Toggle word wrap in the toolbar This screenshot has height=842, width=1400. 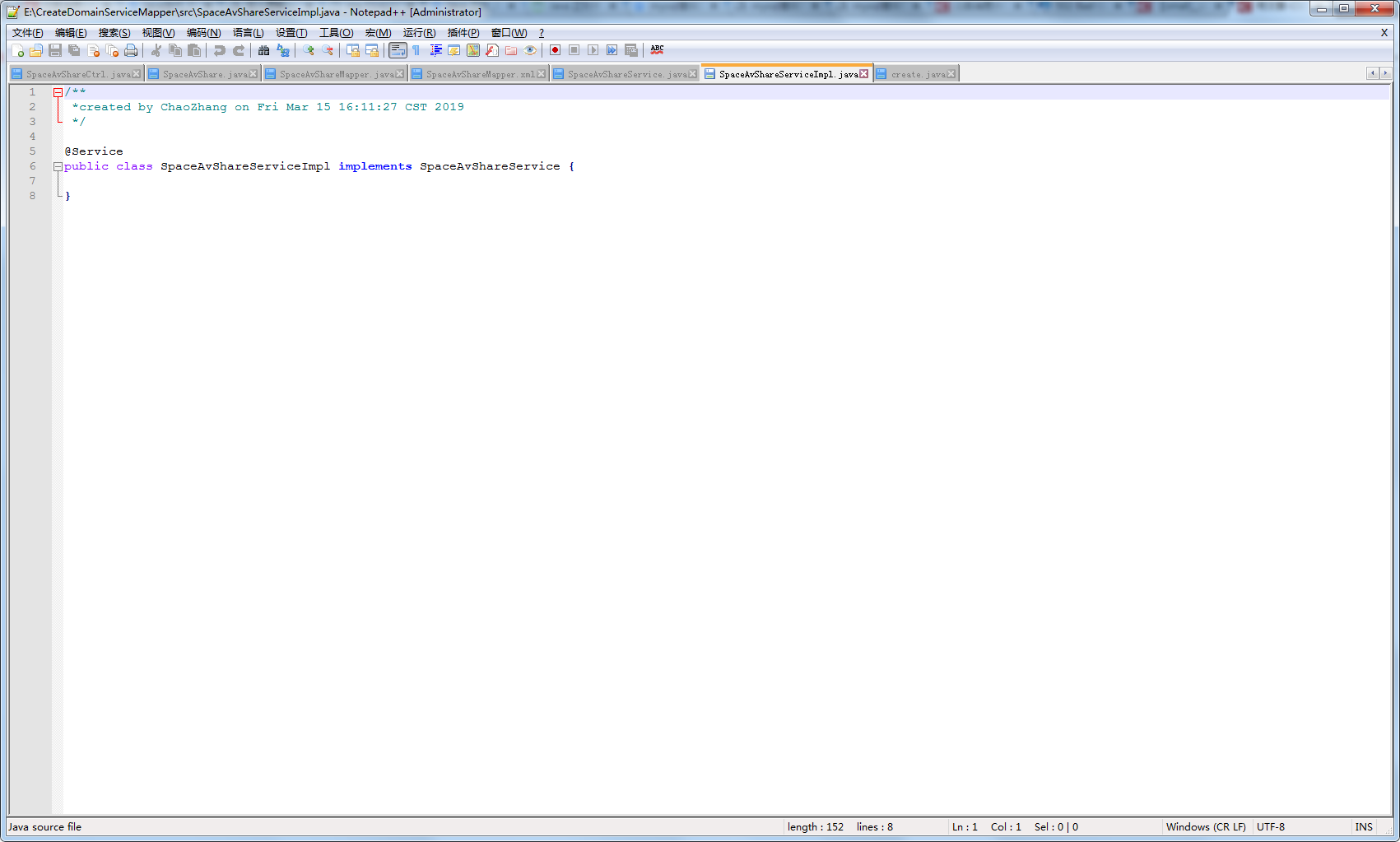click(x=398, y=50)
